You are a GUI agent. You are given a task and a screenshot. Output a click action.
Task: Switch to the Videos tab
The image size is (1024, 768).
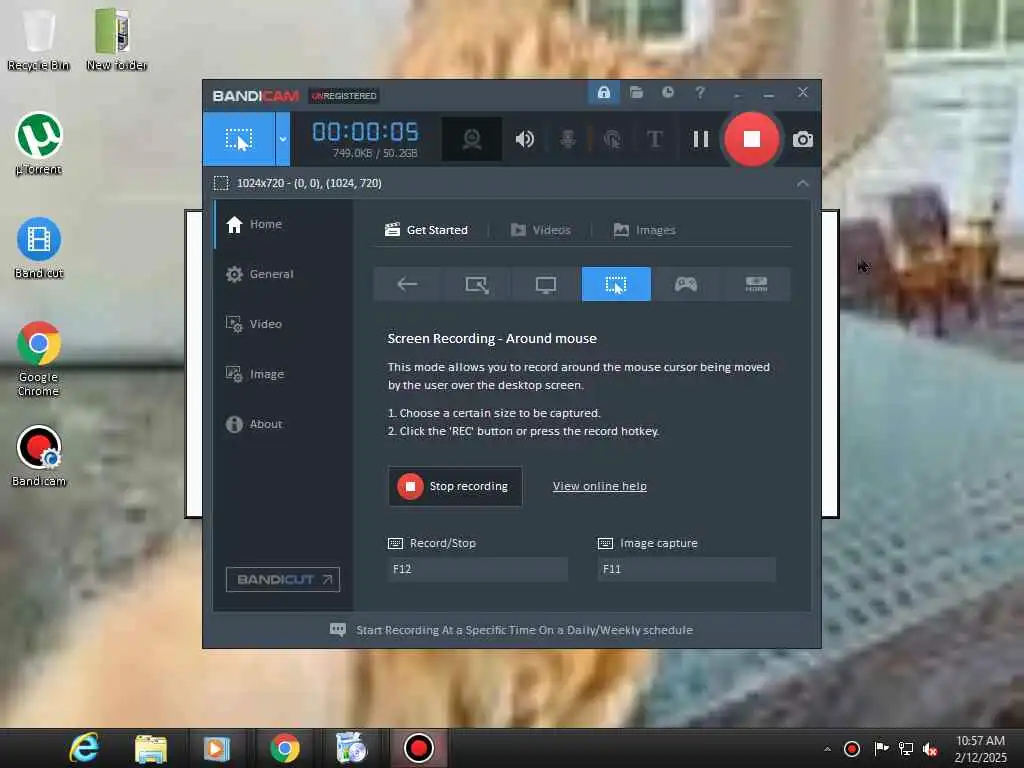click(541, 230)
